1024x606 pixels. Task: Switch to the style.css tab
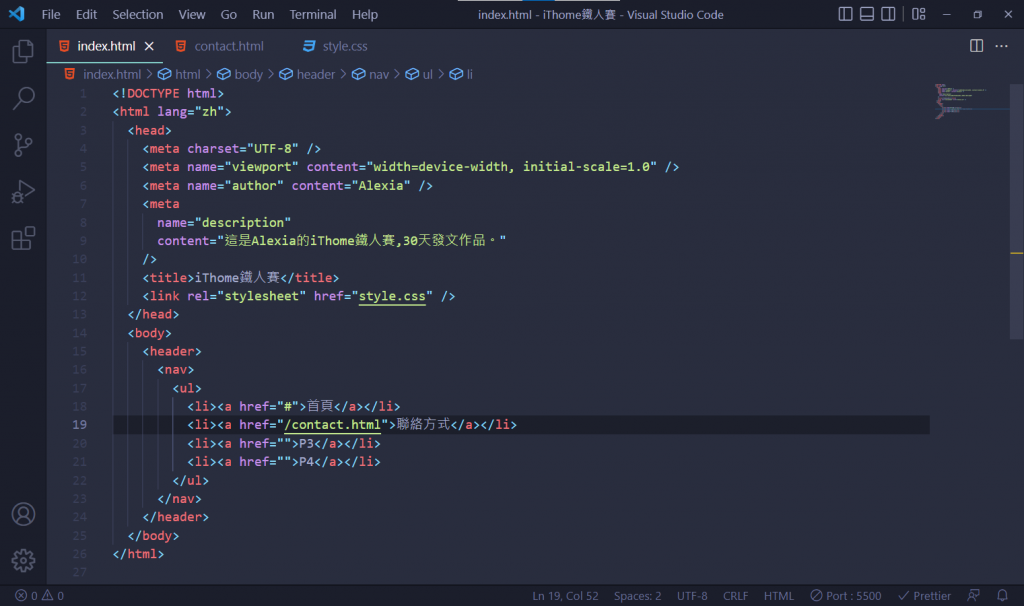pos(345,46)
